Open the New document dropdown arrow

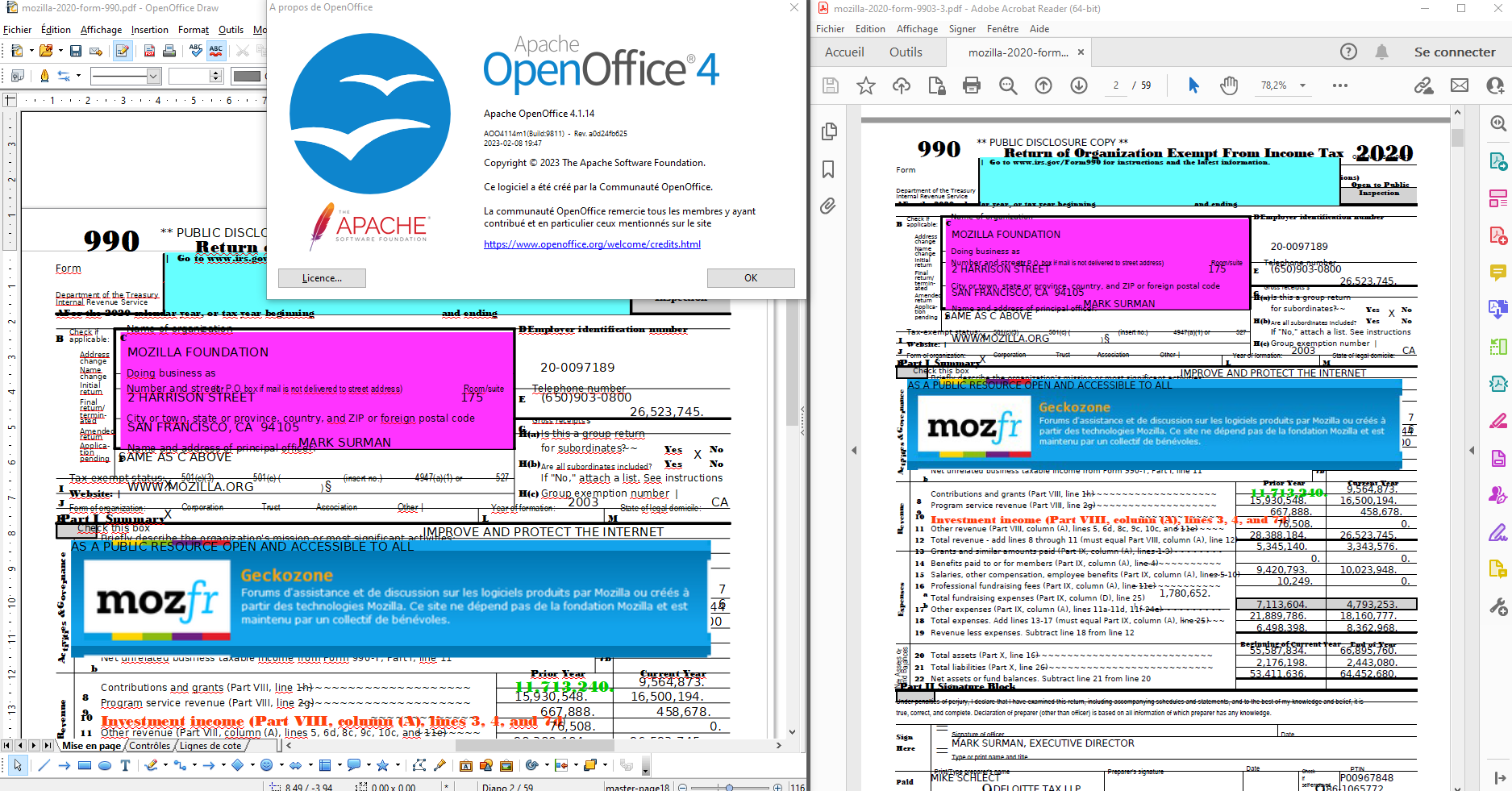(x=31, y=51)
